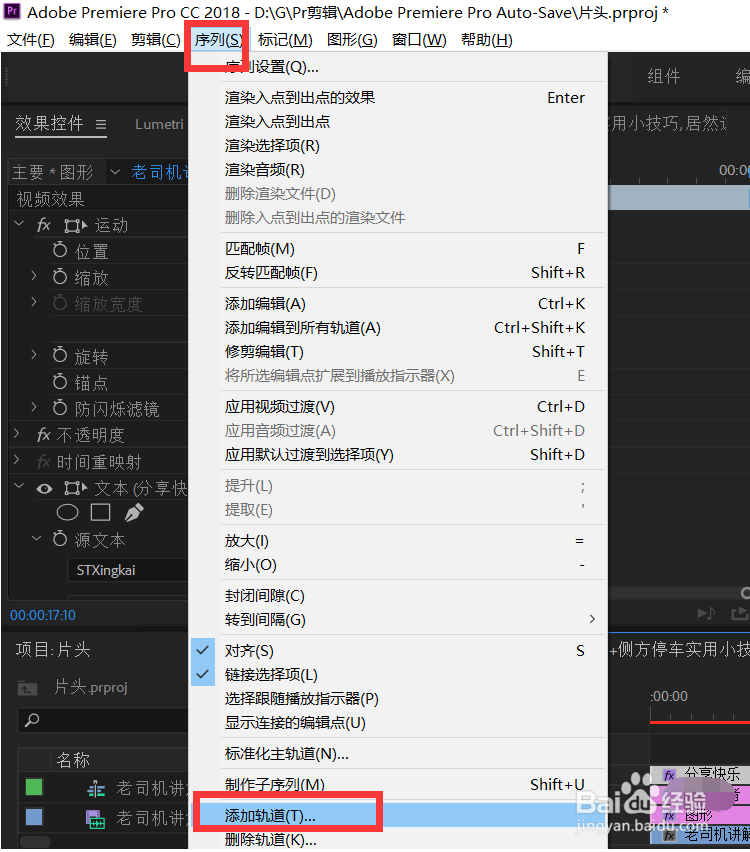Select 显示连接的编辑点(U) menu entry
The width and height of the screenshot is (750, 852).
tap(397, 723)
